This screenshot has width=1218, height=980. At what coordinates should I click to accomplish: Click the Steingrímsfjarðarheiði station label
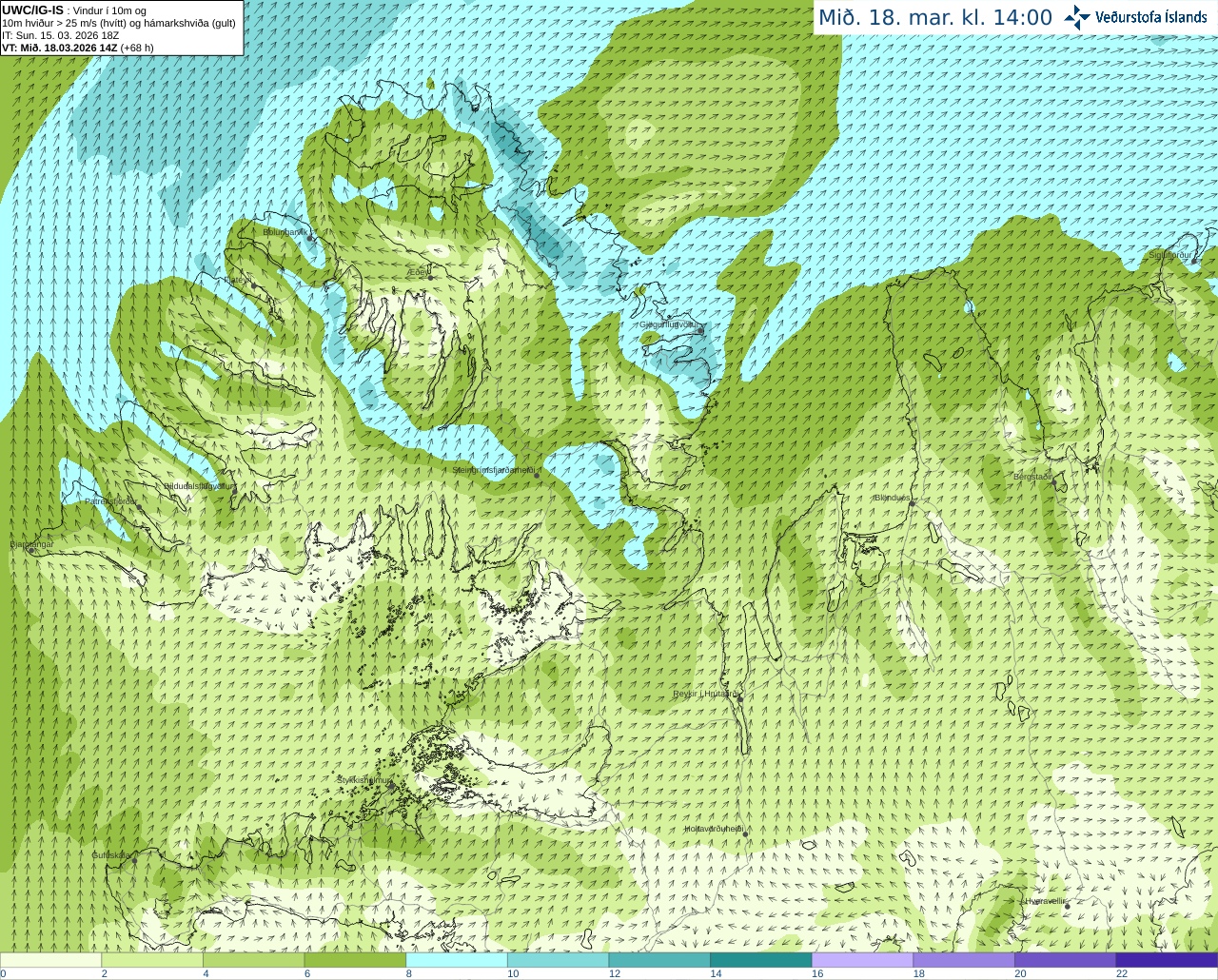tap(493, 470)
